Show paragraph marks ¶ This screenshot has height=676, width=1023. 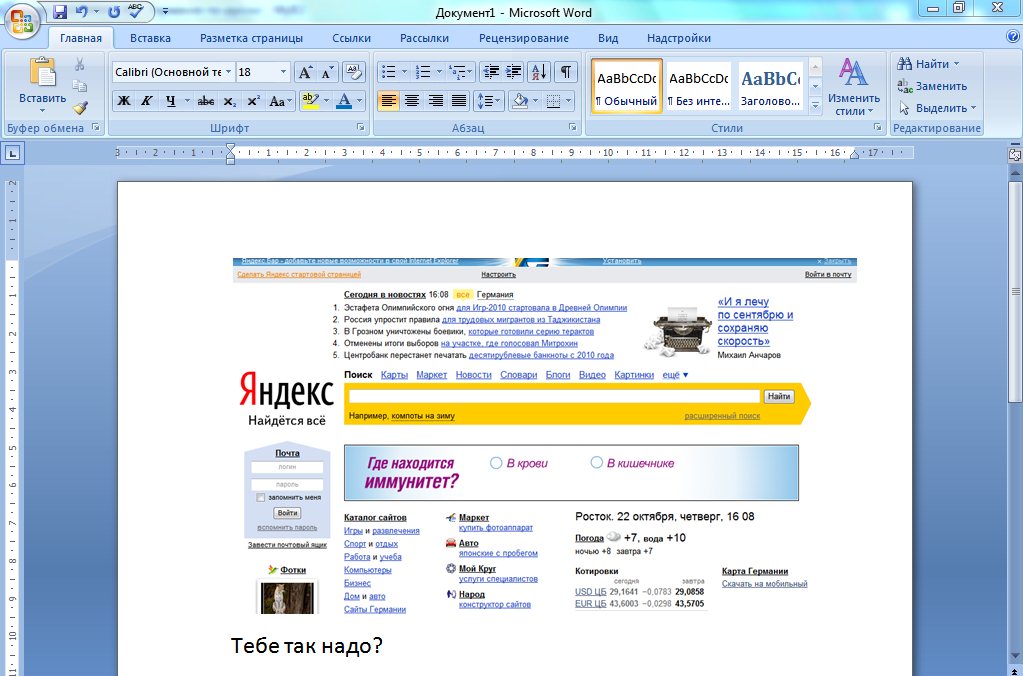pos(566,72)
